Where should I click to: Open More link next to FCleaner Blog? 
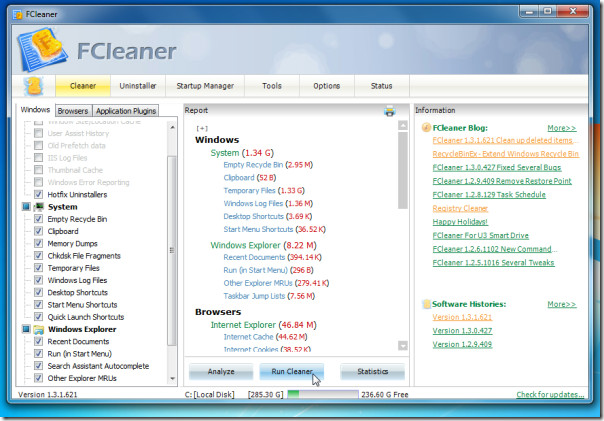[562, 128]
